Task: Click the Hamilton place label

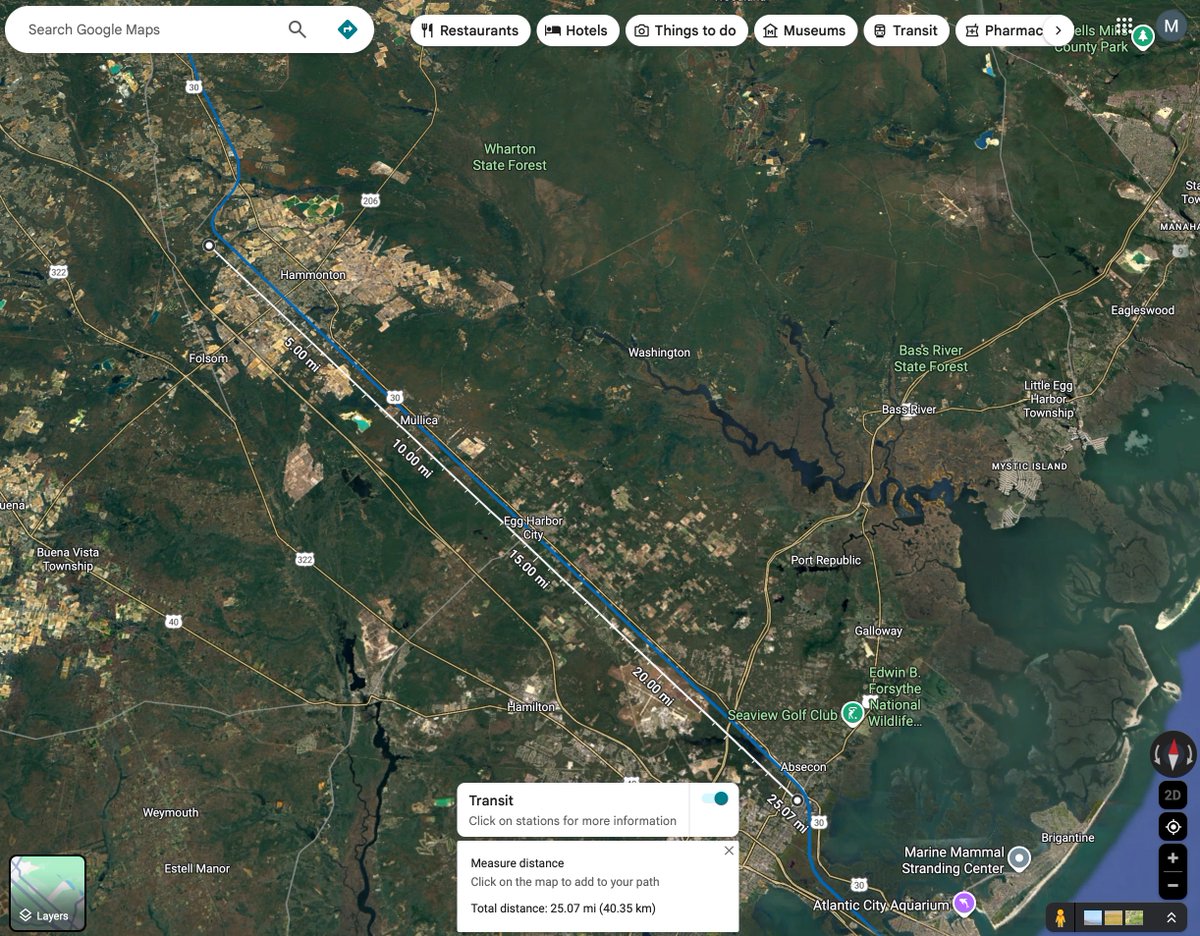Action: point(531,706)
